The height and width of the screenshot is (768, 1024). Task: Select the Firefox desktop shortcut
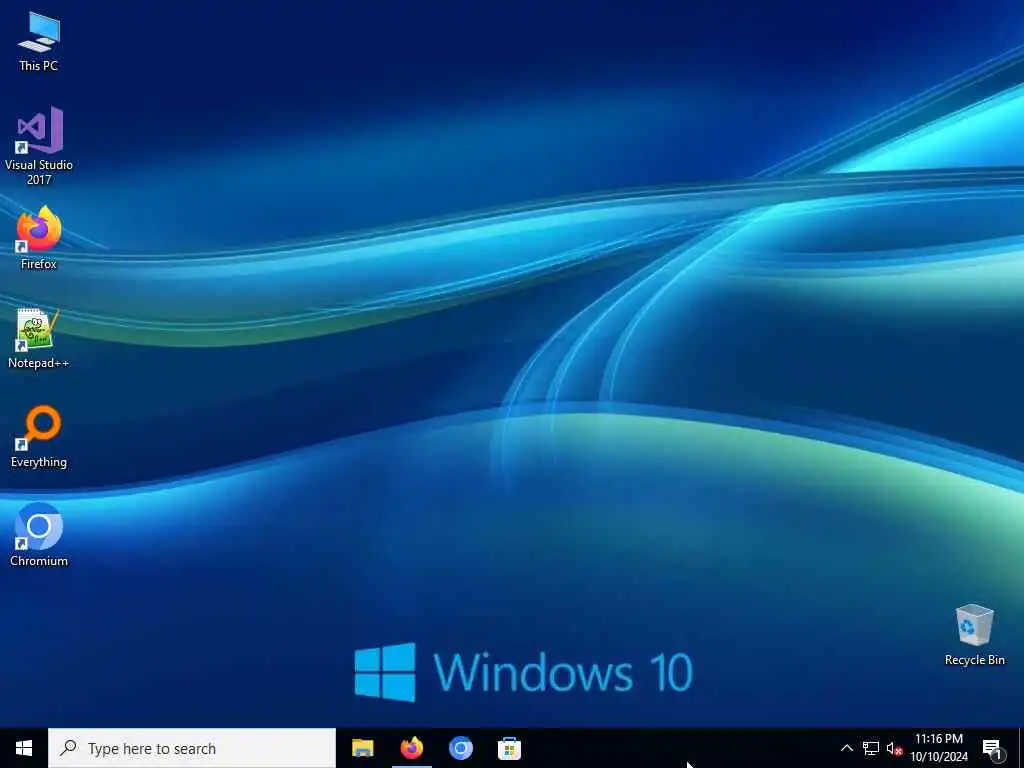tap(39, 238)
